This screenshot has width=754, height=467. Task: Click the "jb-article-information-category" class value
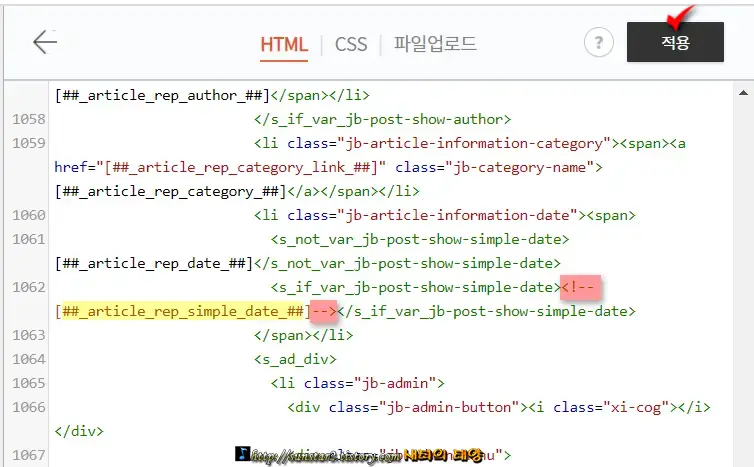(x=474, y=143)
